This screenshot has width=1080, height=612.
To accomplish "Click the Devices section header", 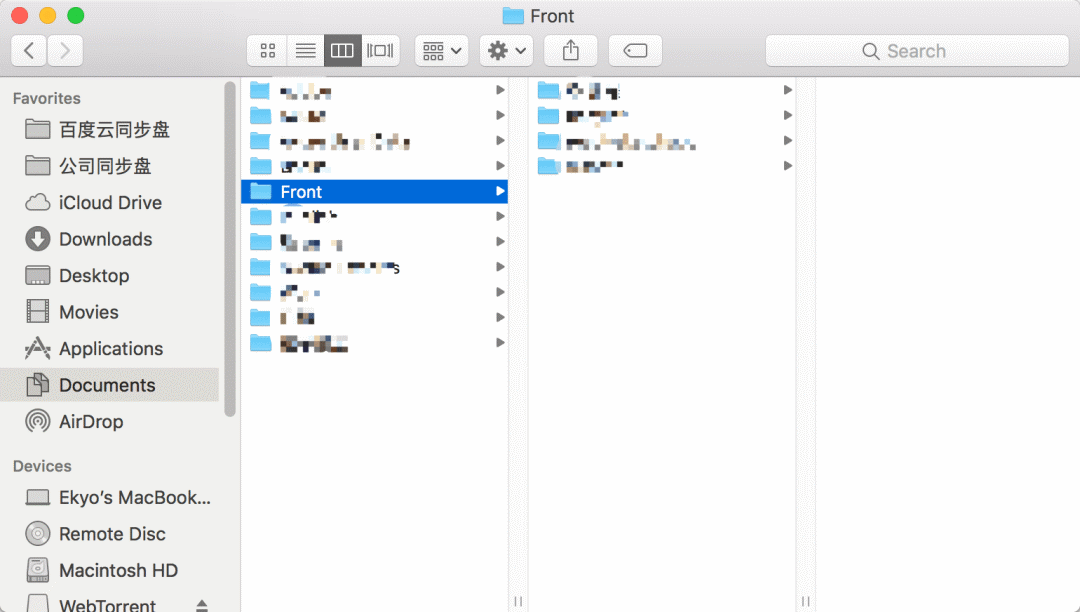I will (42, 466).
